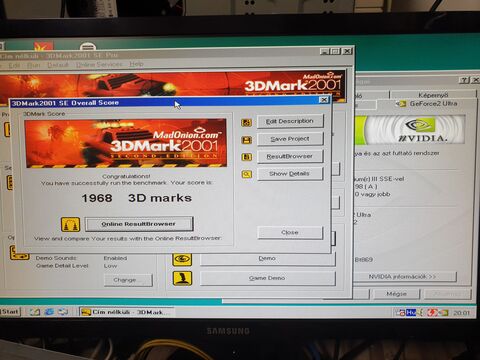This screenshot has width=480, height=360.
Task: Click the 1968 3D marks score text
Action: click(x=137, y=198)
